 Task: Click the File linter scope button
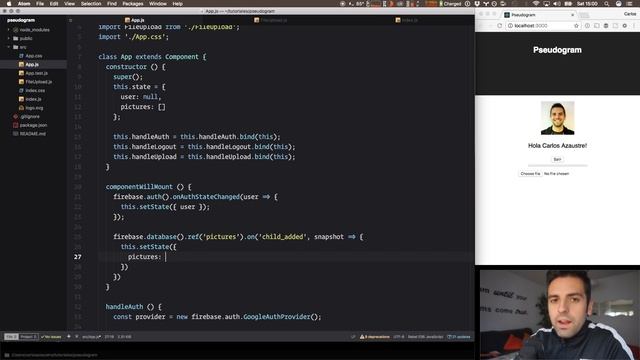click(x=11, y=337)
